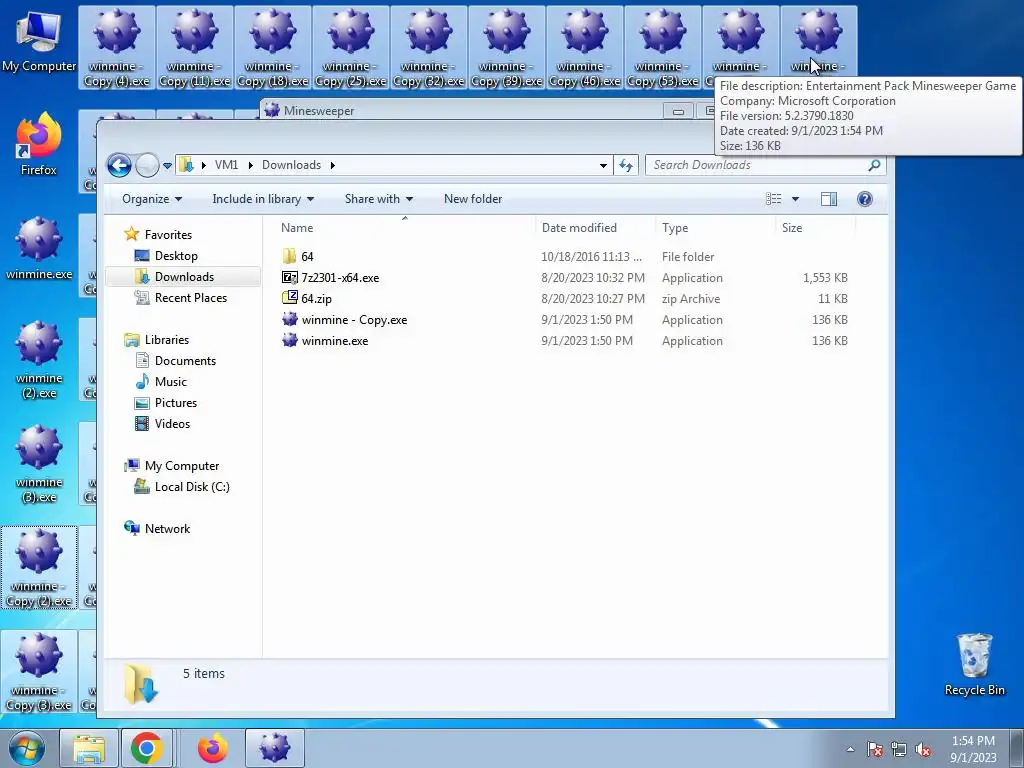Select winmine - Copy (2).exe desktop icon
1024x768 pixels.
pos(39,568)
